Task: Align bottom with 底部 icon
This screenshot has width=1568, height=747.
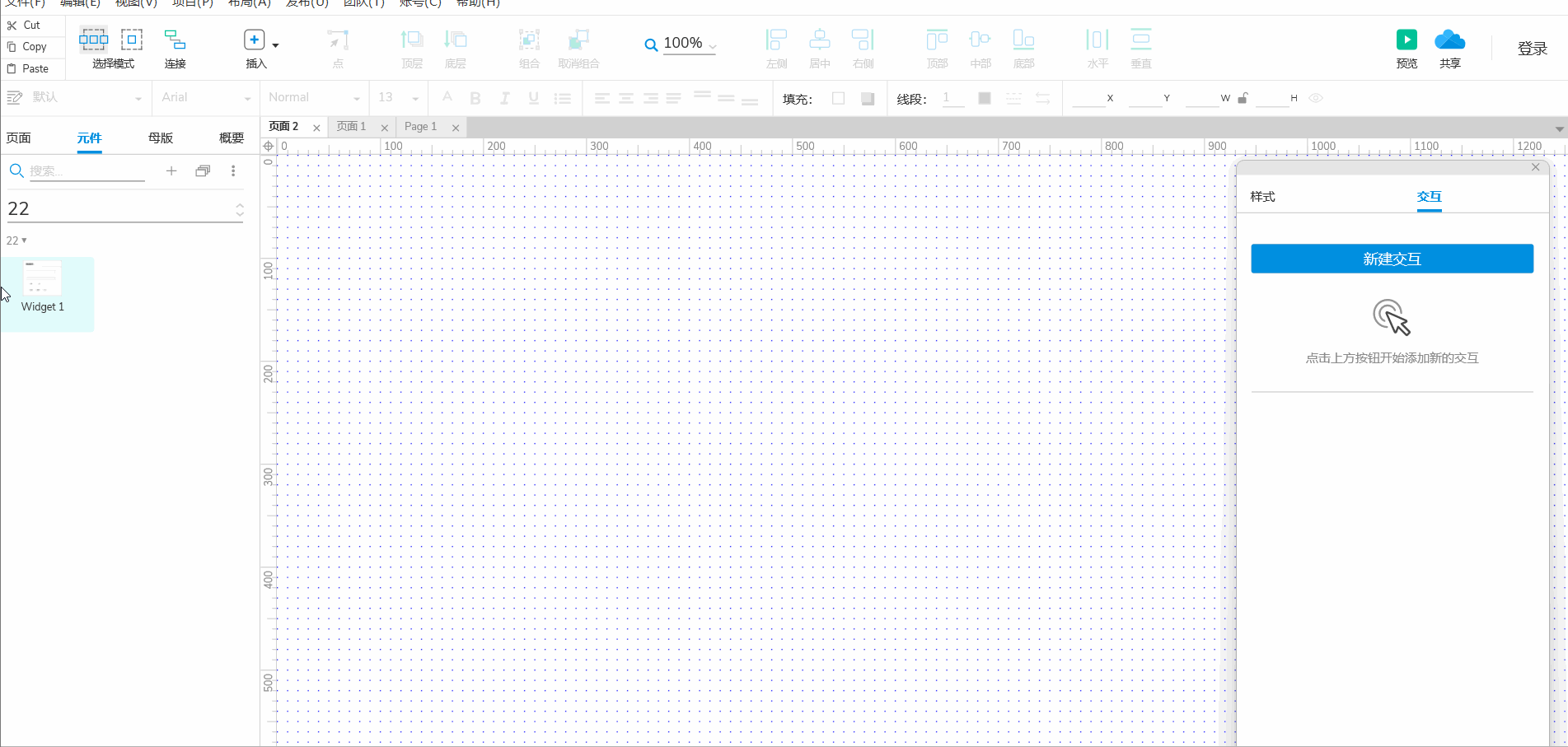Action: (1023, 40)
